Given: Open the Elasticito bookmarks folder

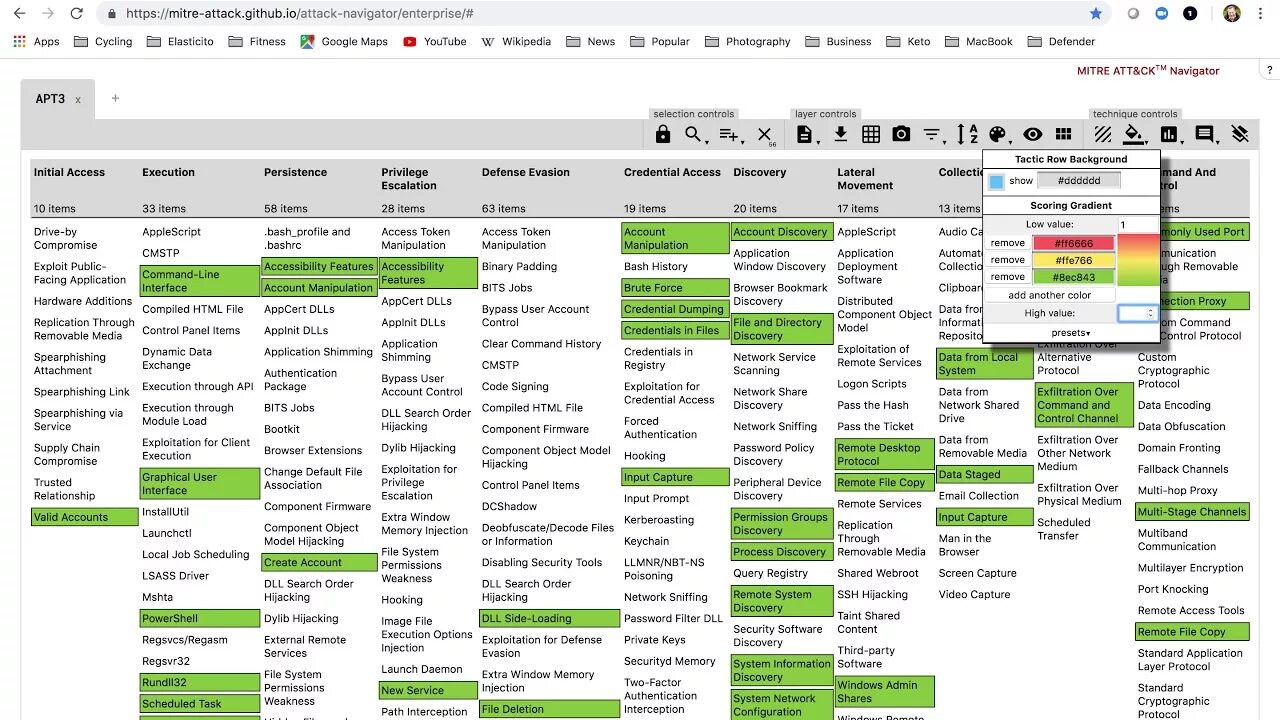Looking at the screenshot, I should (x=182, y=42).
